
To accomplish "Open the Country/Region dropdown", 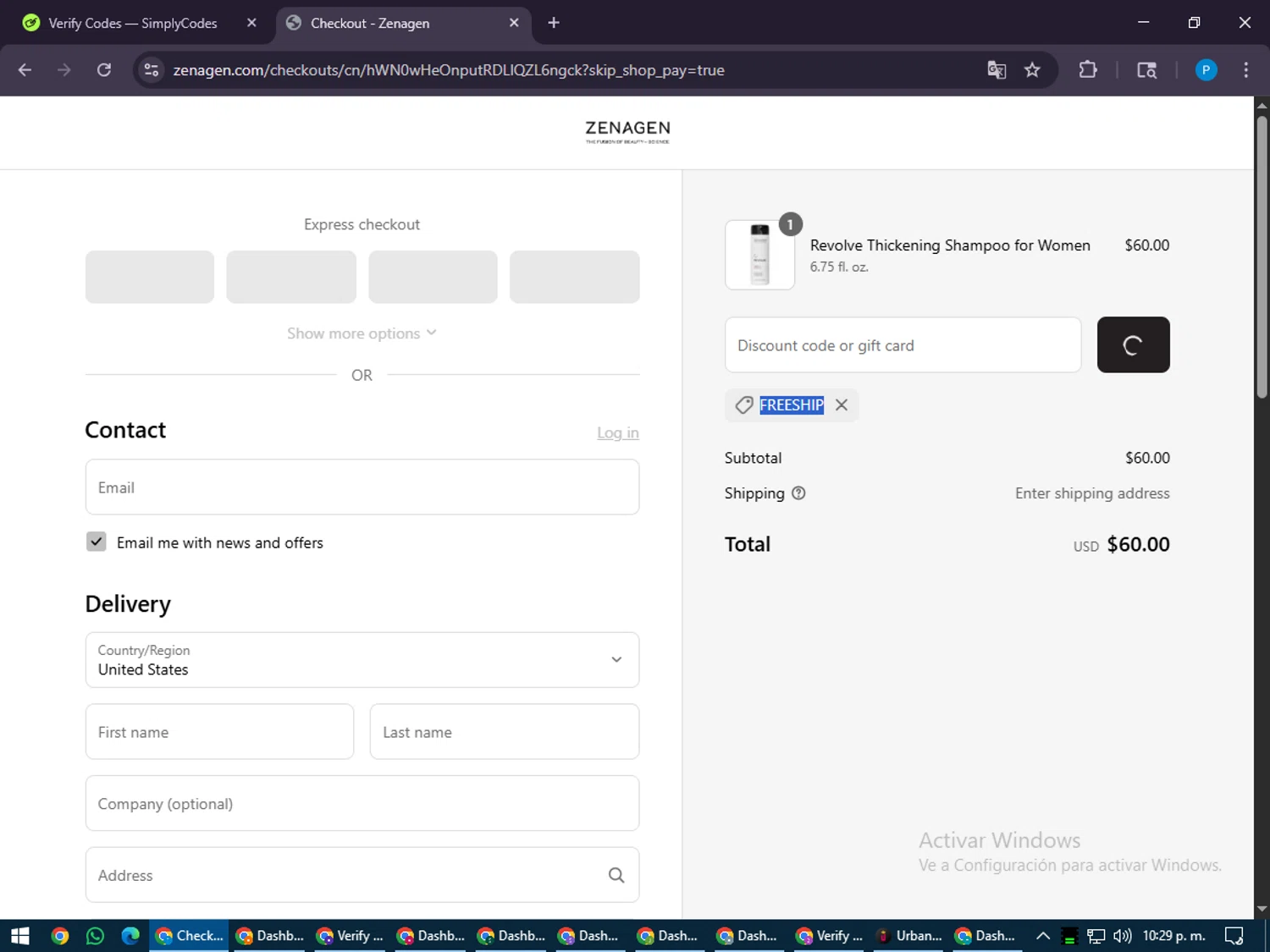I will [362, 660].
